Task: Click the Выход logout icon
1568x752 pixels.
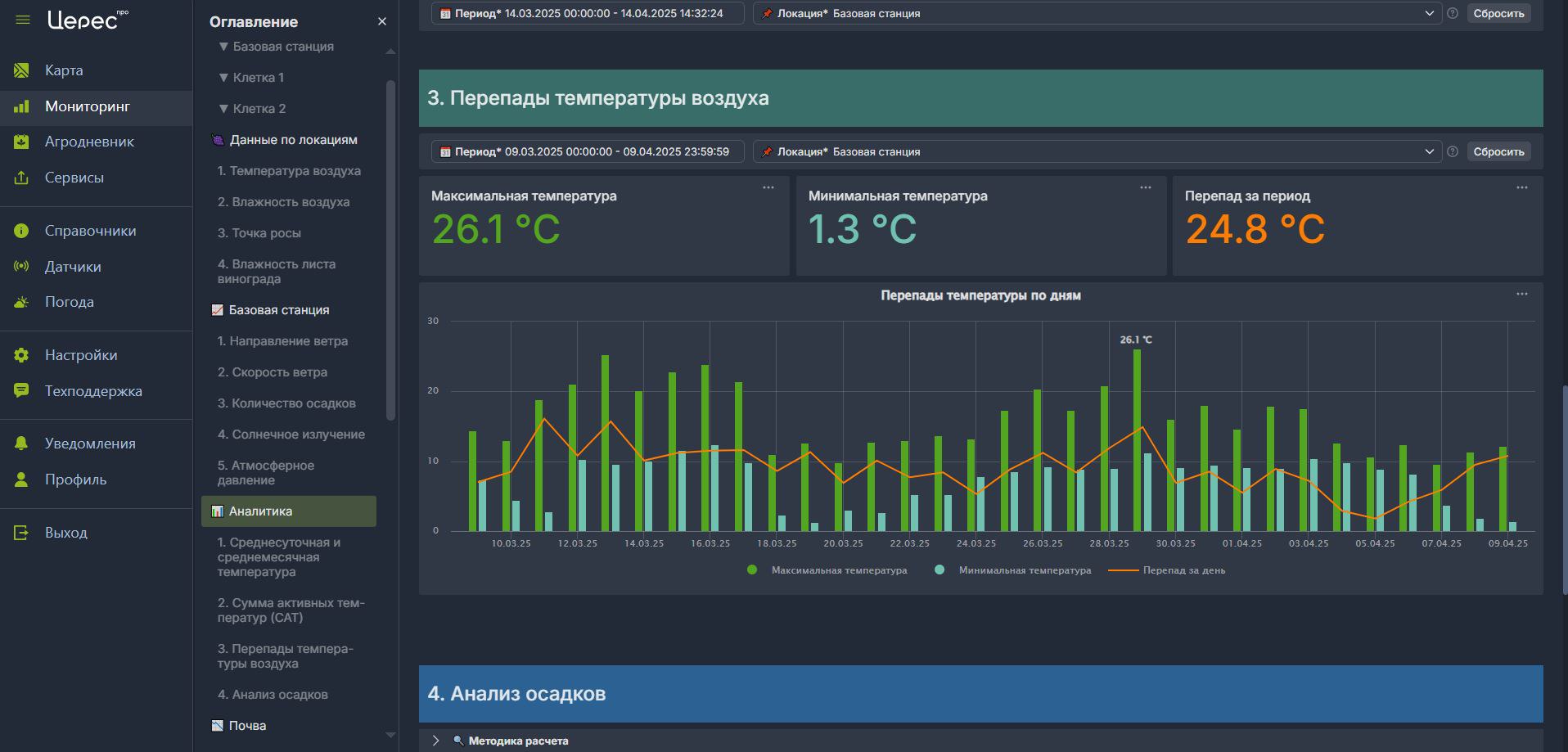Action: coord(22,533)
